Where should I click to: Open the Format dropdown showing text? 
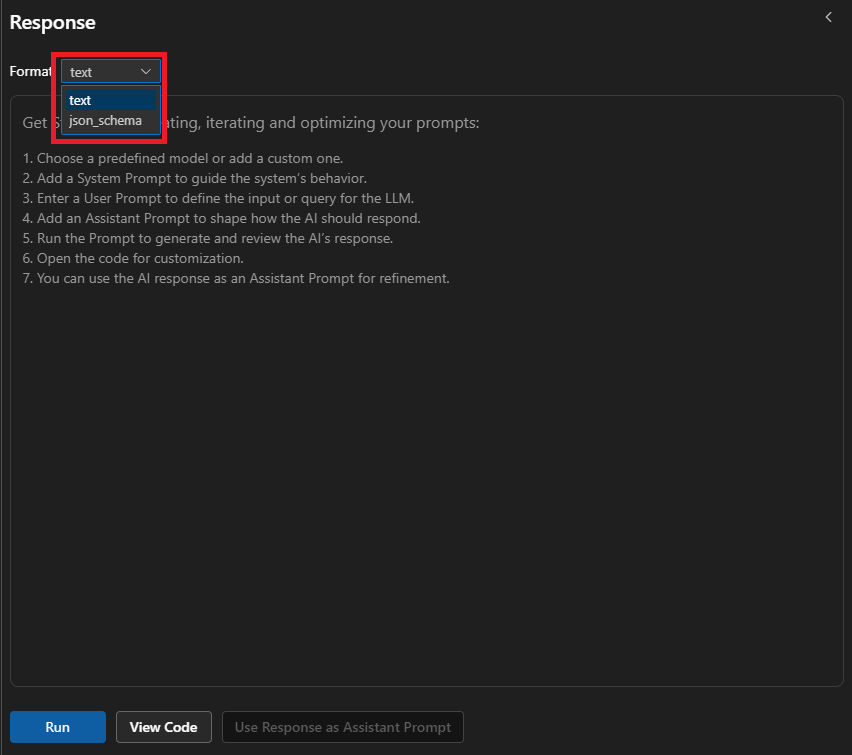111,72
